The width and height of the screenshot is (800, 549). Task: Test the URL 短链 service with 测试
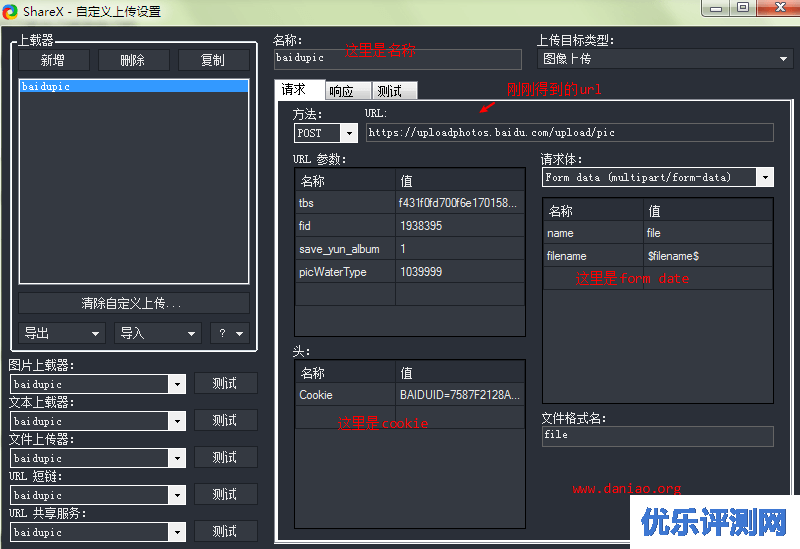click(x=226, y=494)
